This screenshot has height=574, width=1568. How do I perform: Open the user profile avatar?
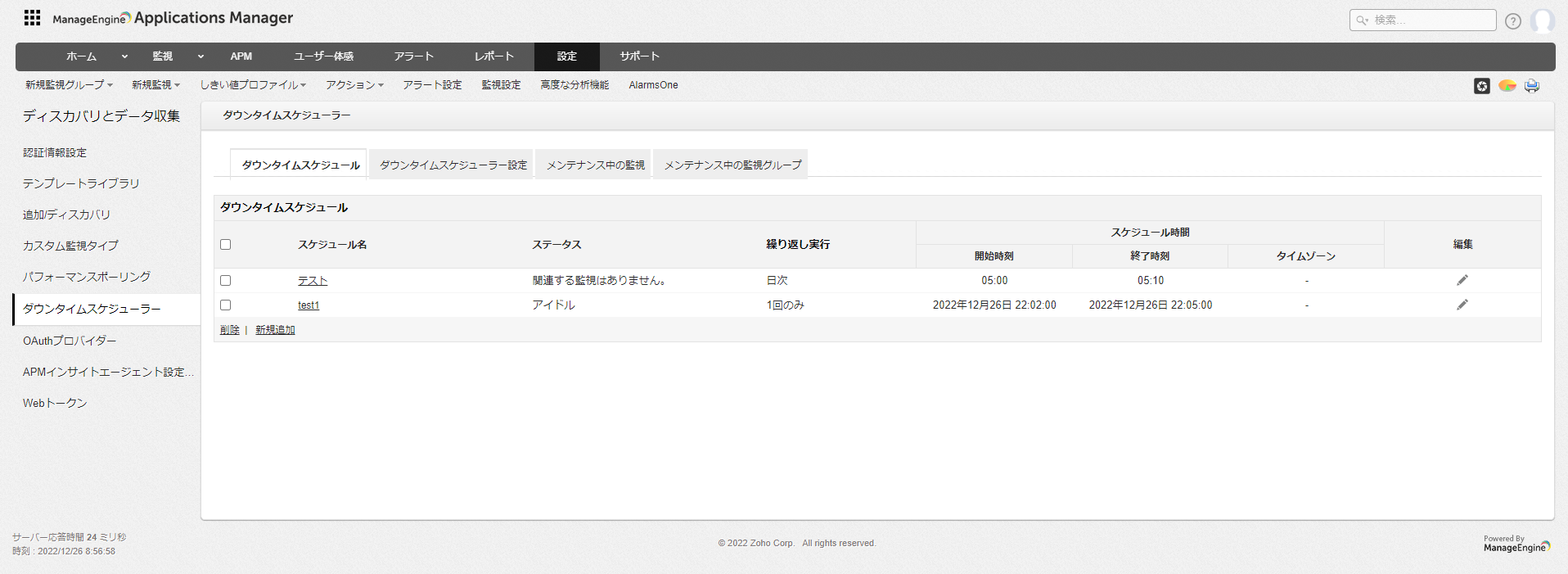click(1542, 21)
